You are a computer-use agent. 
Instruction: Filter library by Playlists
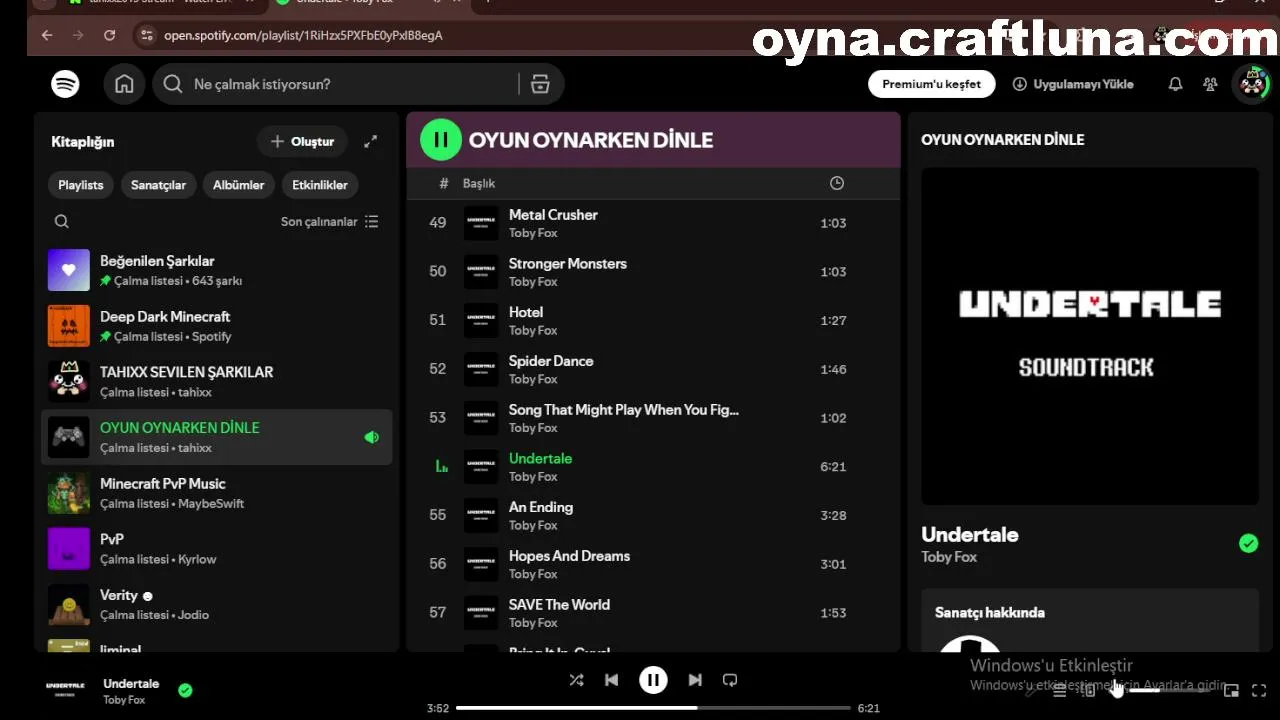81,185
